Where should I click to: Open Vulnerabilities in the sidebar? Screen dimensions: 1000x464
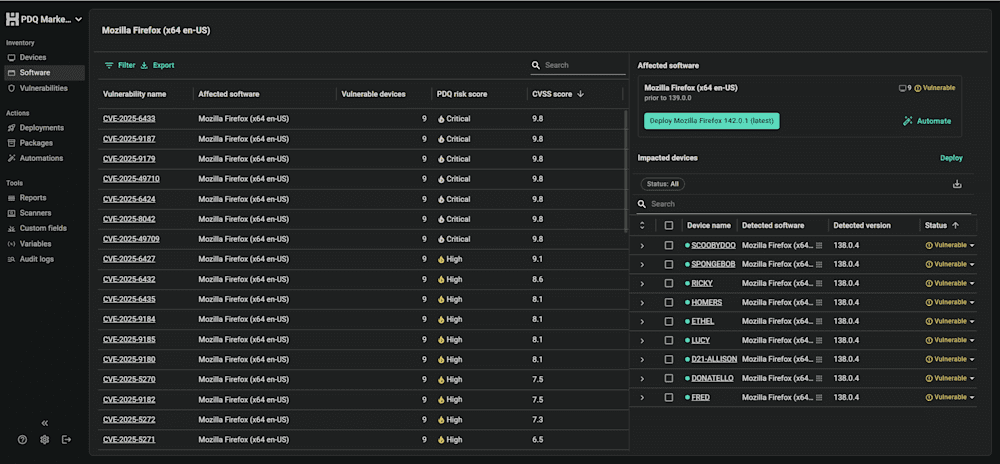(44, 88)
